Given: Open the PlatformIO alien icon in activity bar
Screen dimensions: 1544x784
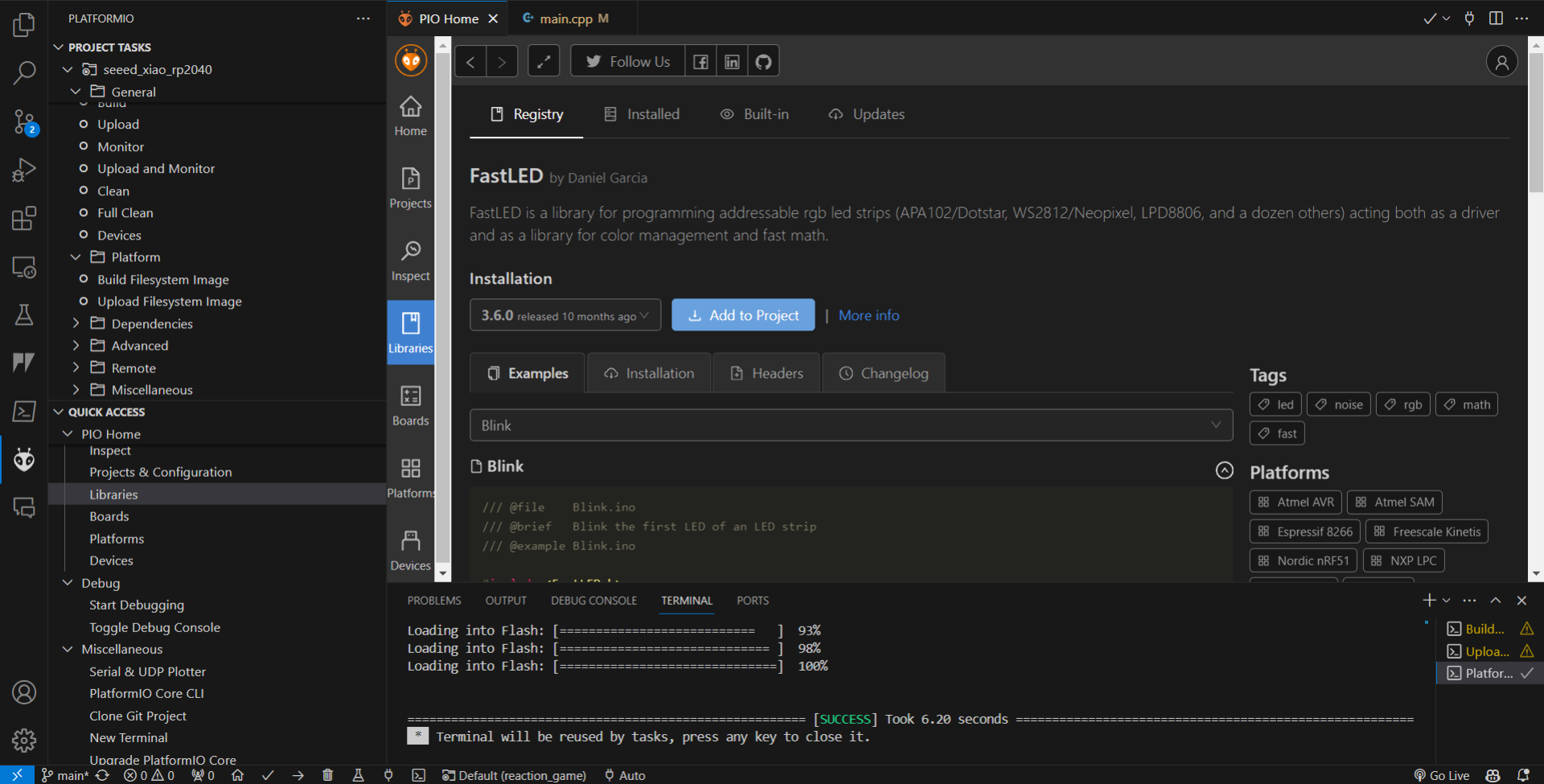Looking at the screenshot, I should coord(24,460).
